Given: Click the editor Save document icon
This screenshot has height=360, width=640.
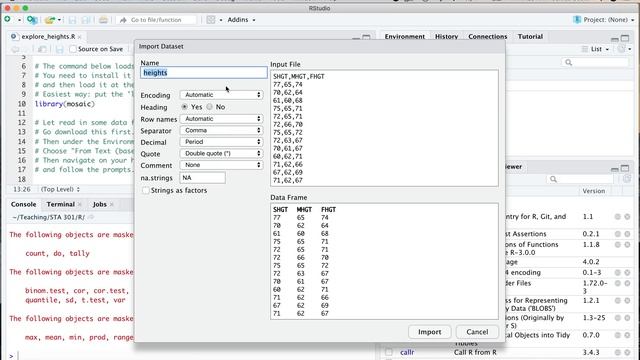Looking at the screenshot, I should 60,49.
